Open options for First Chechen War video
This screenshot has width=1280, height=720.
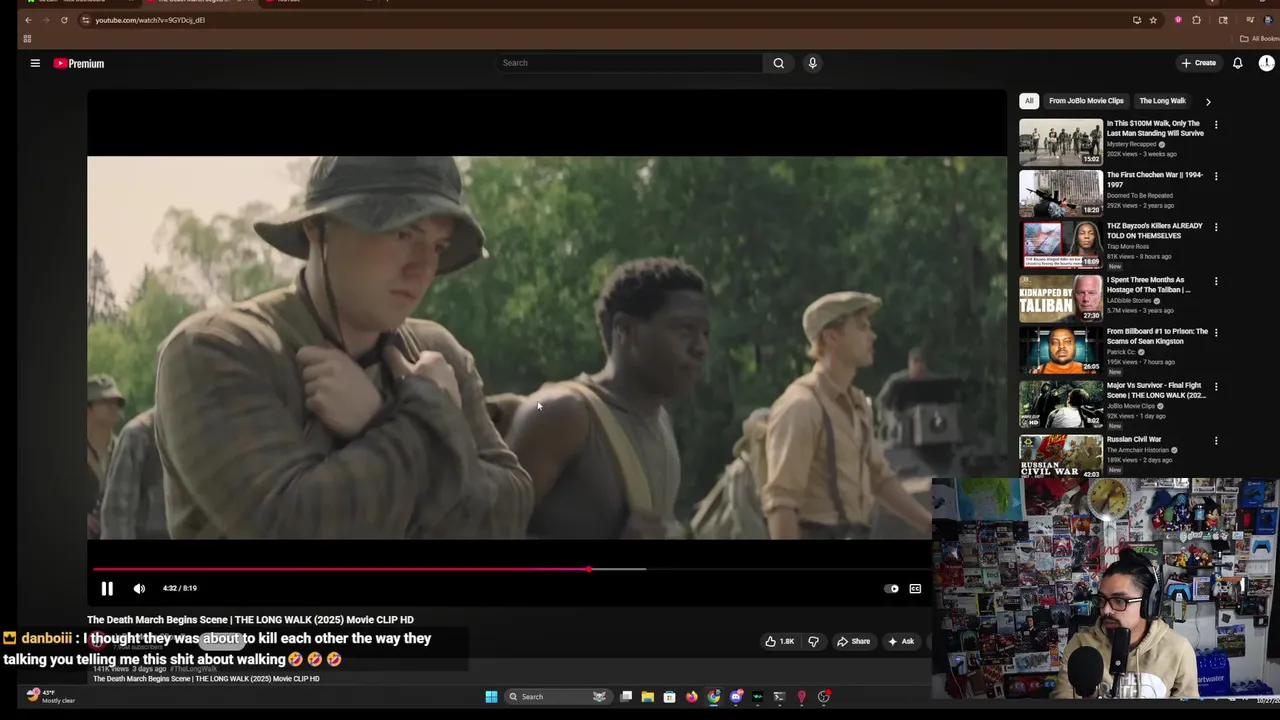click(1216, 176)
